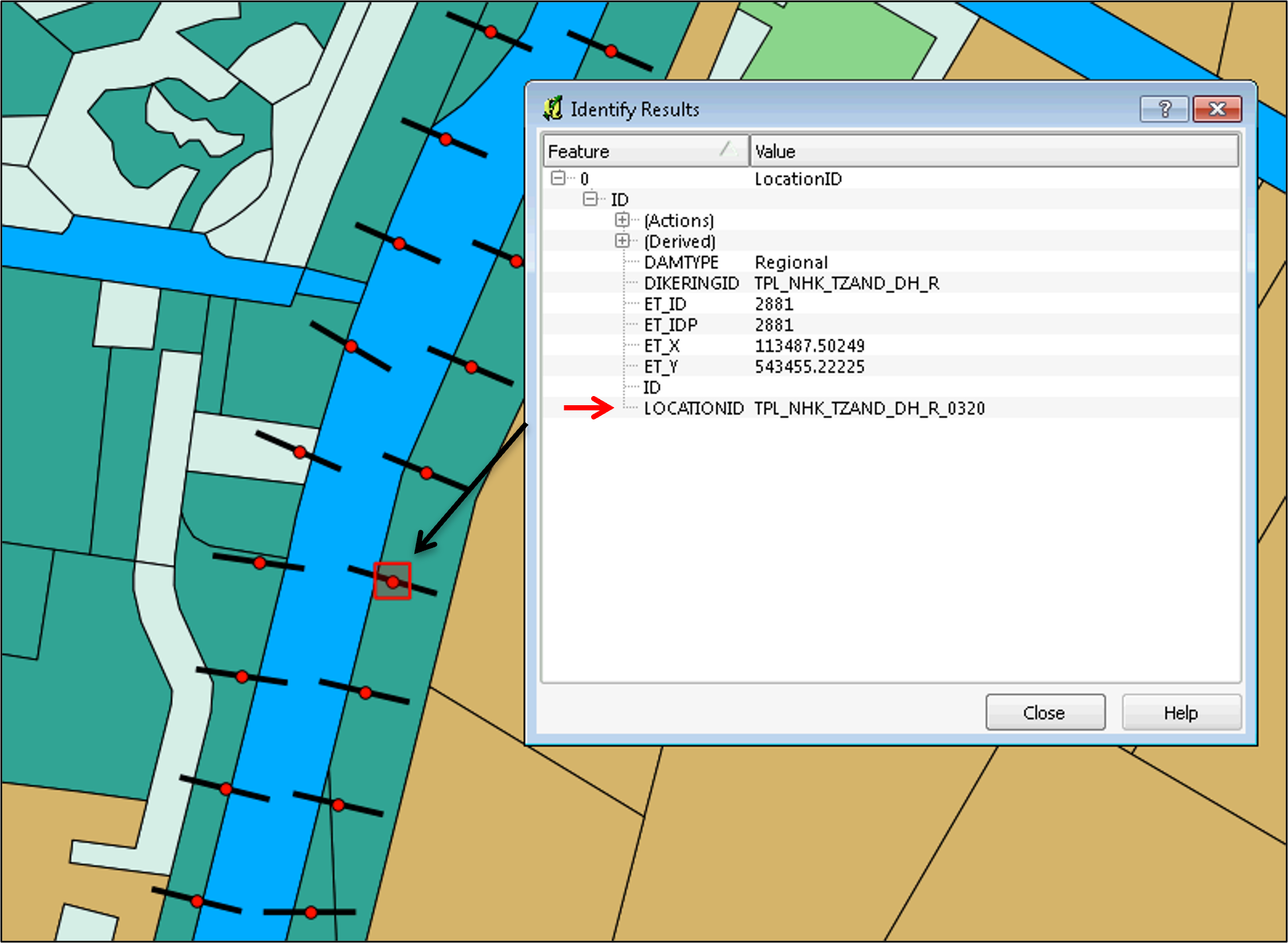Click the question mark help button
1288x943 pixels.
coord(1164,109)
